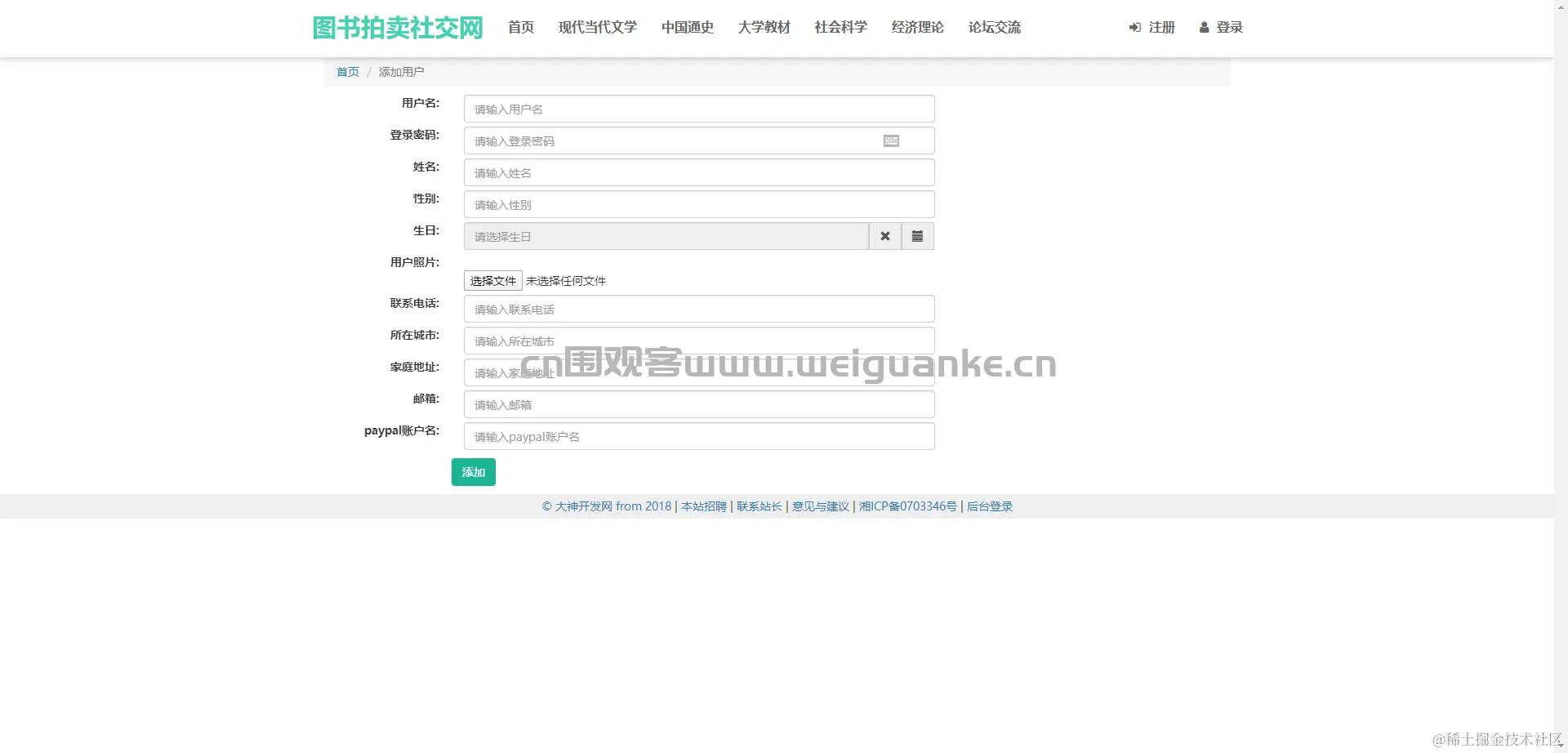Open the birthday calendar picker icon
Viewport: 1568px width, 753px height.
tap(918, 236)
